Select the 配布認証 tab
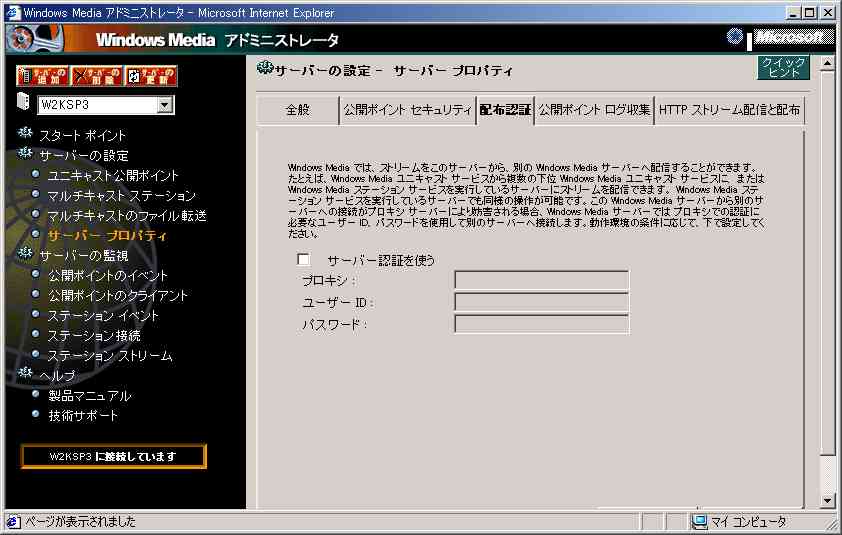 point(505,110)
